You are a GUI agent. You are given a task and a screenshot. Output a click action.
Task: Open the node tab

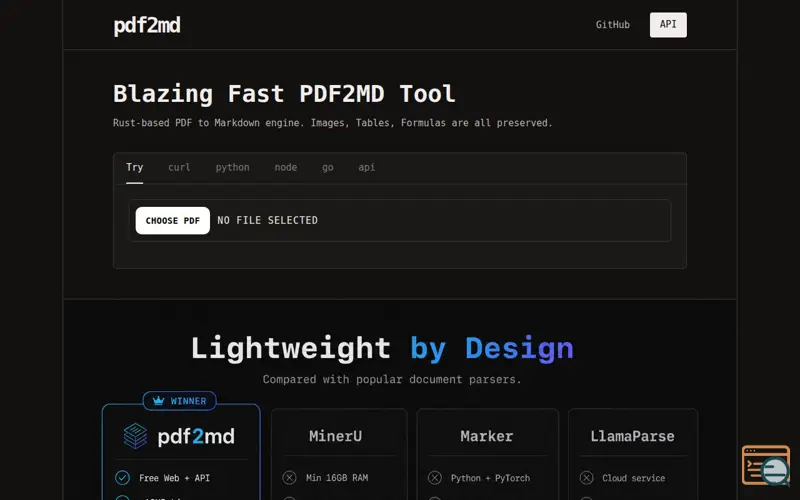click(x=286, y=167)
